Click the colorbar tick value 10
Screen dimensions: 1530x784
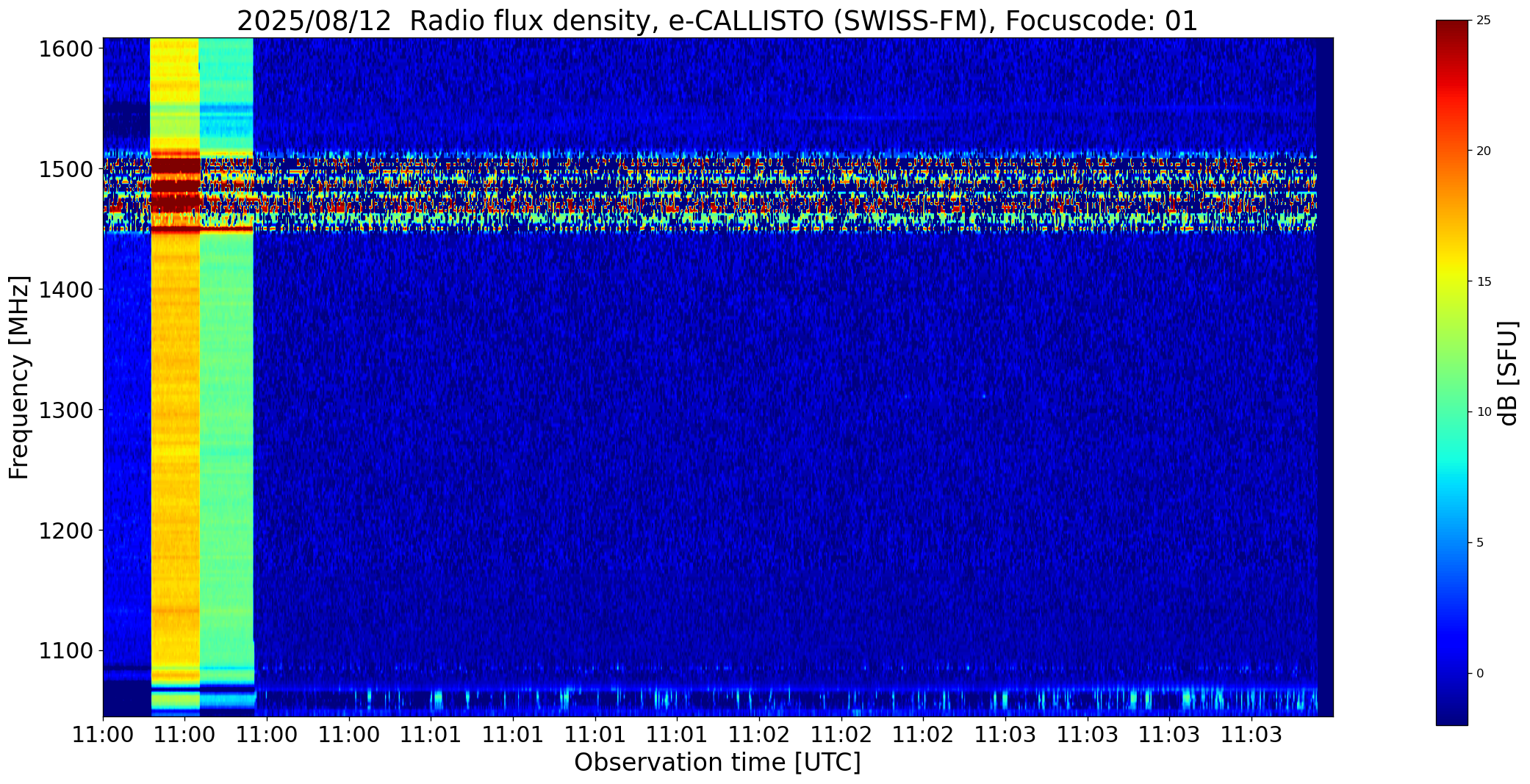coord(1484,412)
